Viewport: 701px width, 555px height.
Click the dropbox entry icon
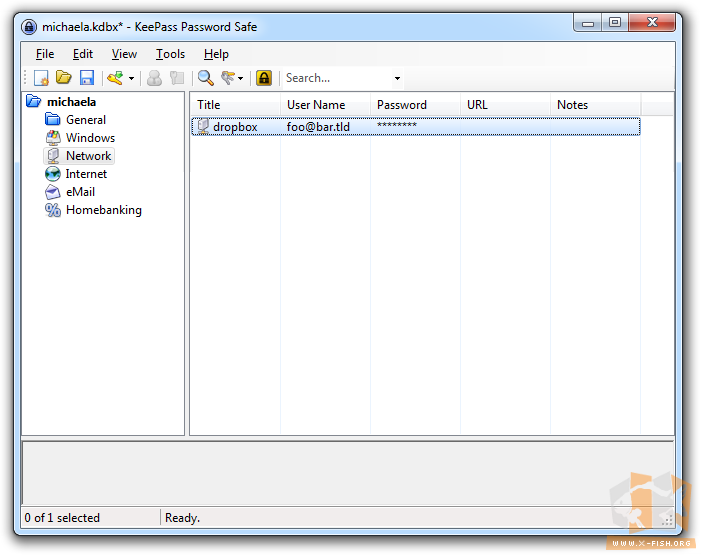203,127
